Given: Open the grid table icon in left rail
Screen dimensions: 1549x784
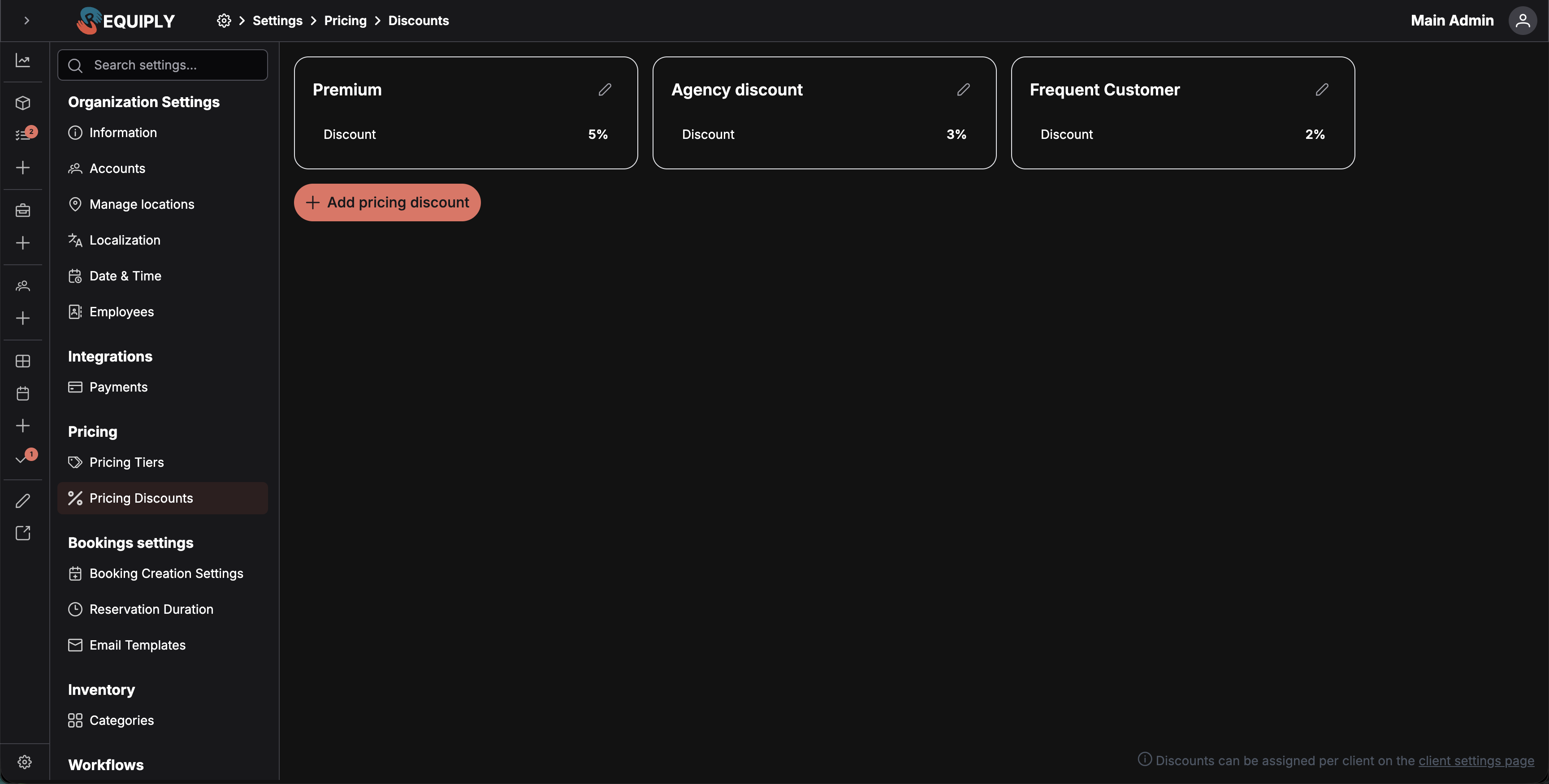Looking at the screenshot, I should [x=23, y=361].
